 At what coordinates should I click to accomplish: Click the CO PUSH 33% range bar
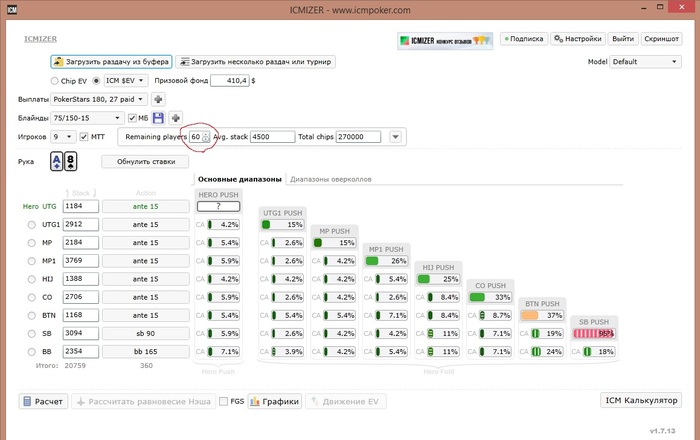point(490,297)
